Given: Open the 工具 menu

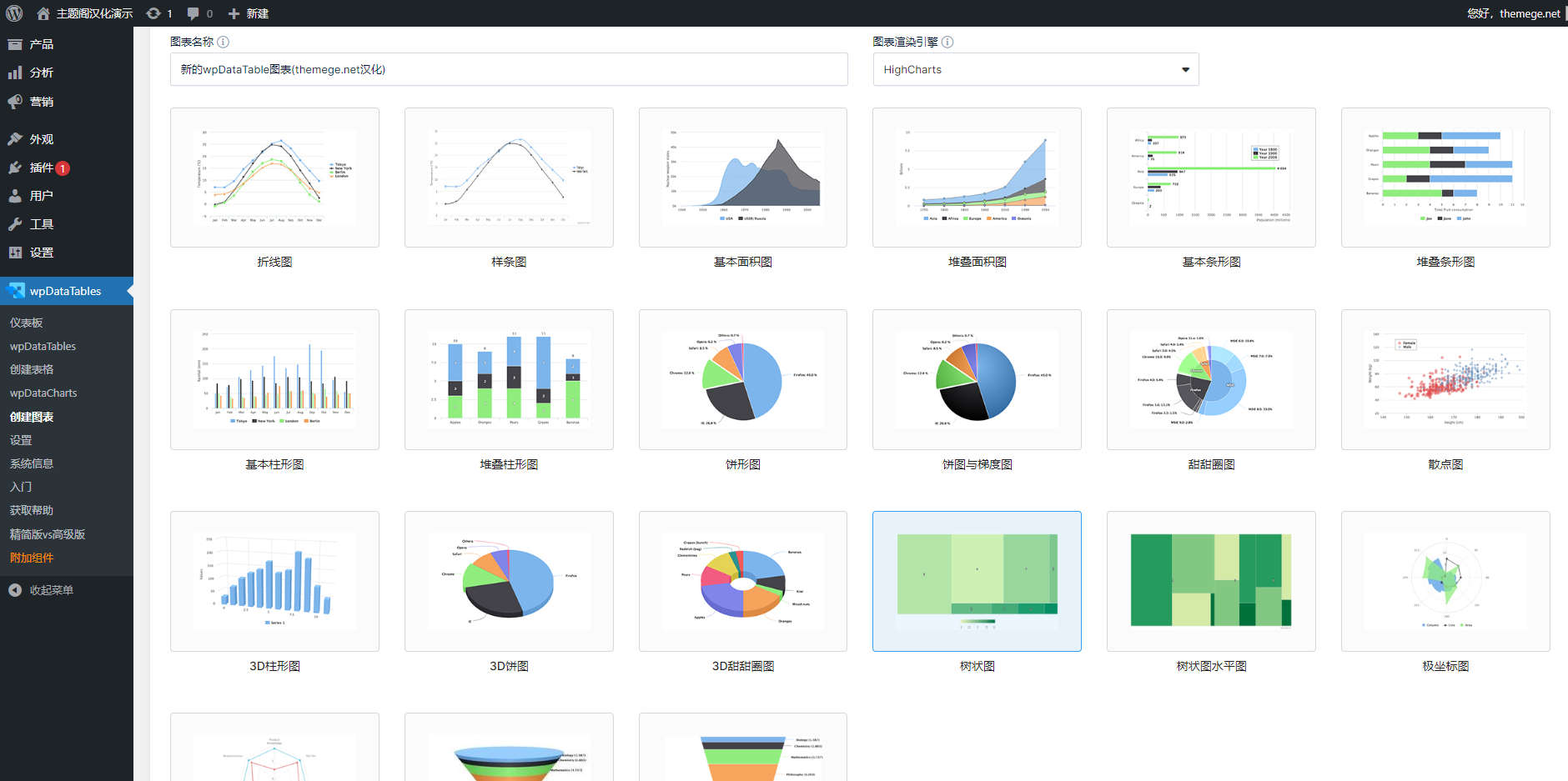Looking at the screenshot, I should [x=67, y=224].
